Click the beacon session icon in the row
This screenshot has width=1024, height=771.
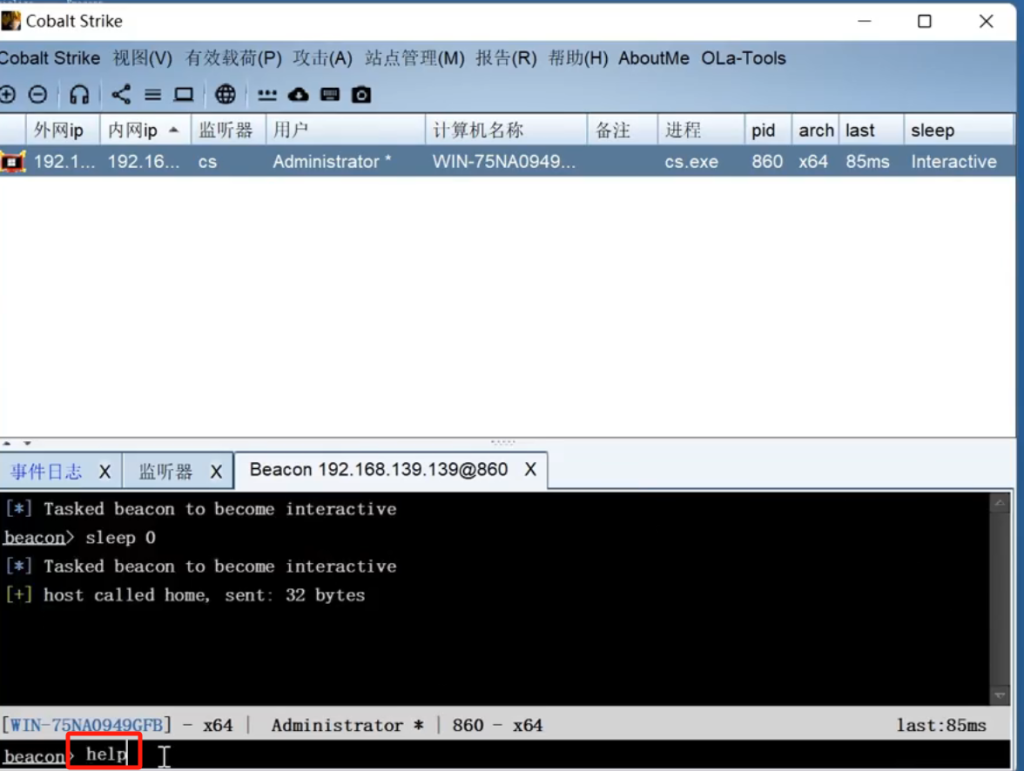point(12,161)
